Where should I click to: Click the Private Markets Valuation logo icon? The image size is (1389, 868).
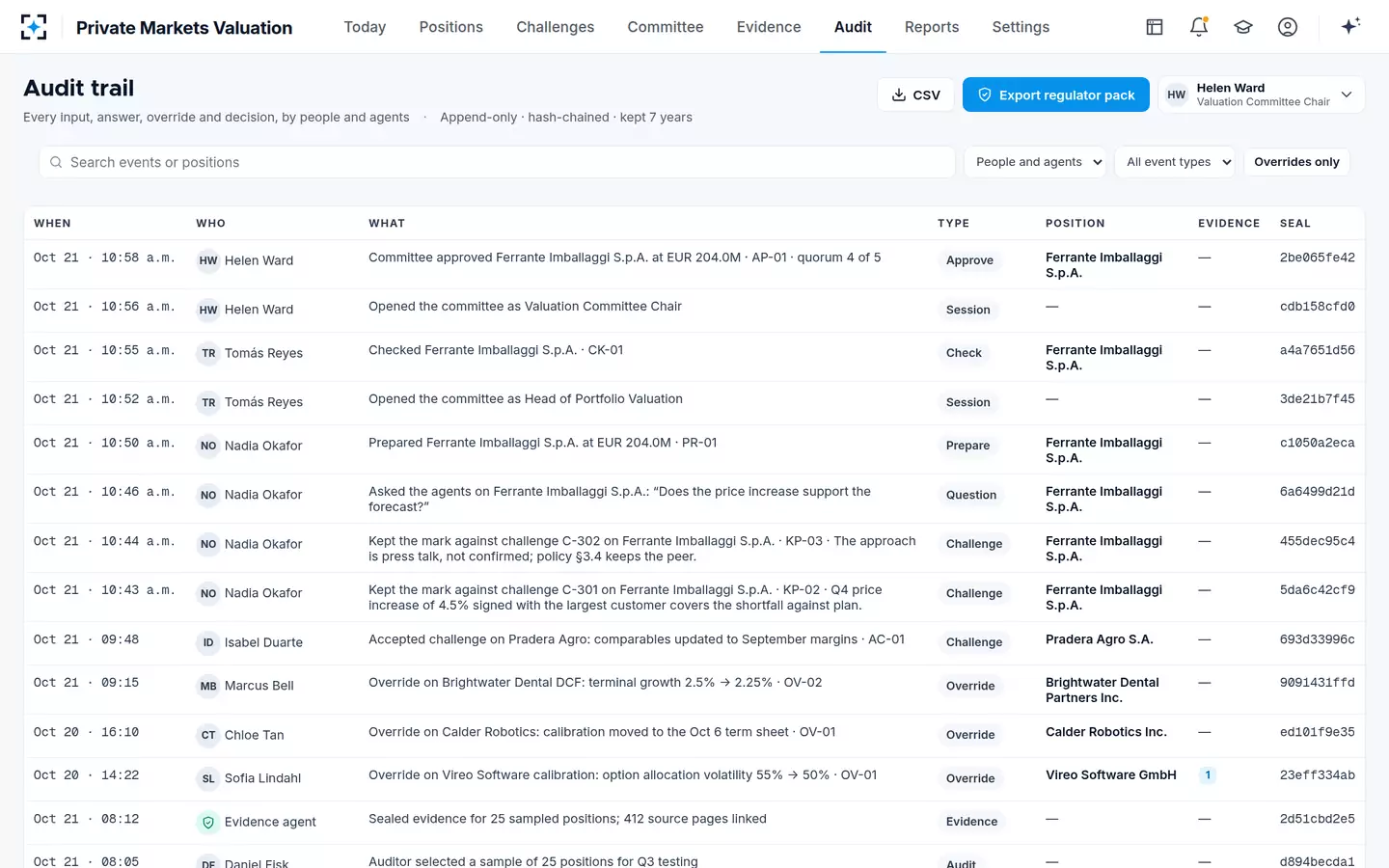(34, 27)
